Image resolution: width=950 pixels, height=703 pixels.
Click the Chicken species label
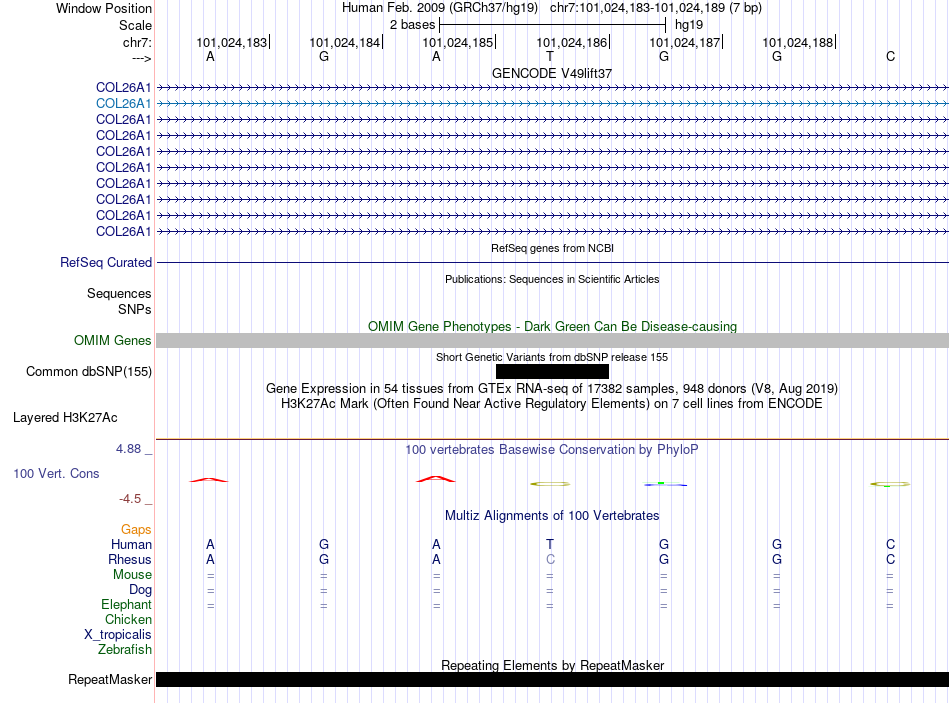click(x=128, y=619)
